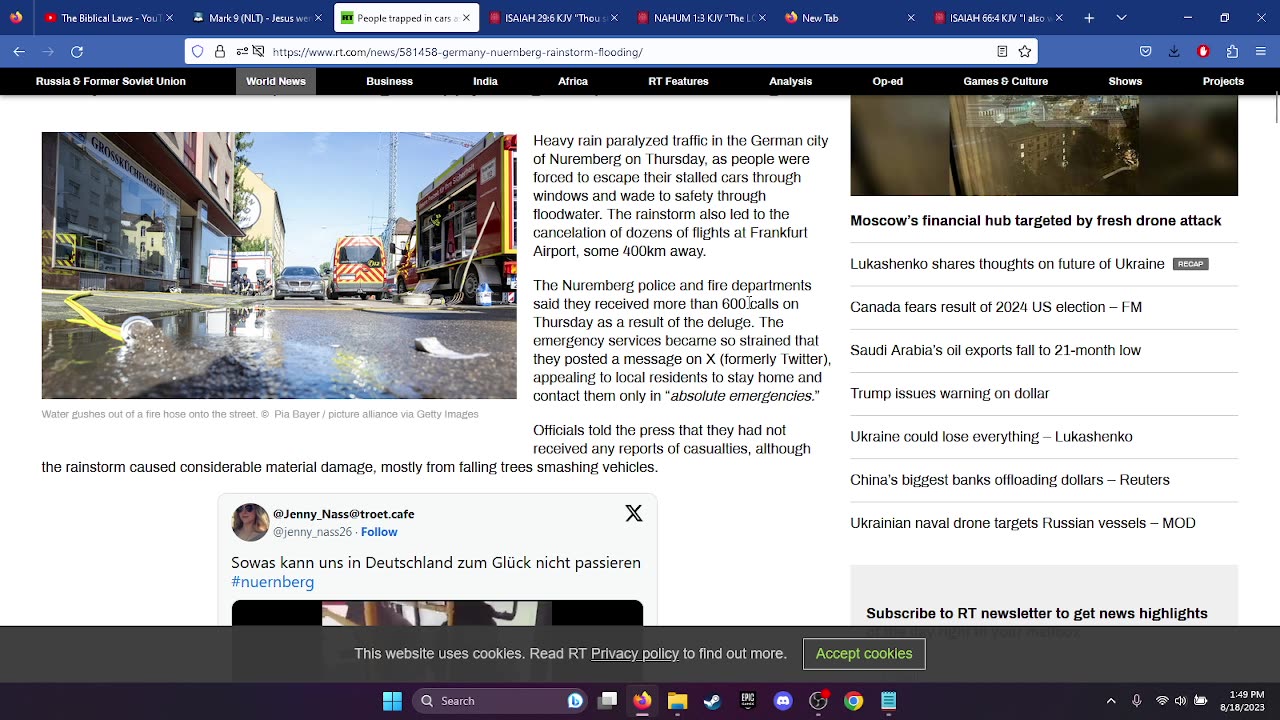Click the tracking protection shield icon

[x=198, y=51]
